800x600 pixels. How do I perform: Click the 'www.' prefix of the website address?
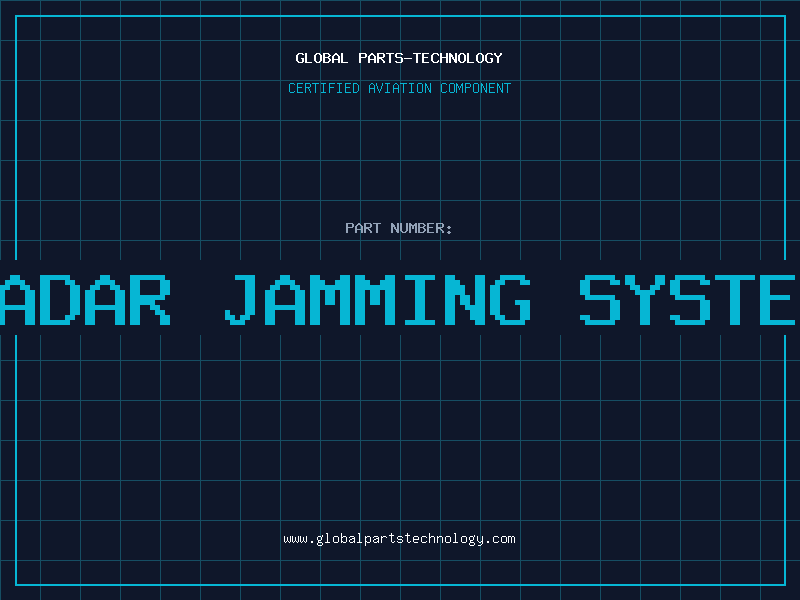[299, 539]
